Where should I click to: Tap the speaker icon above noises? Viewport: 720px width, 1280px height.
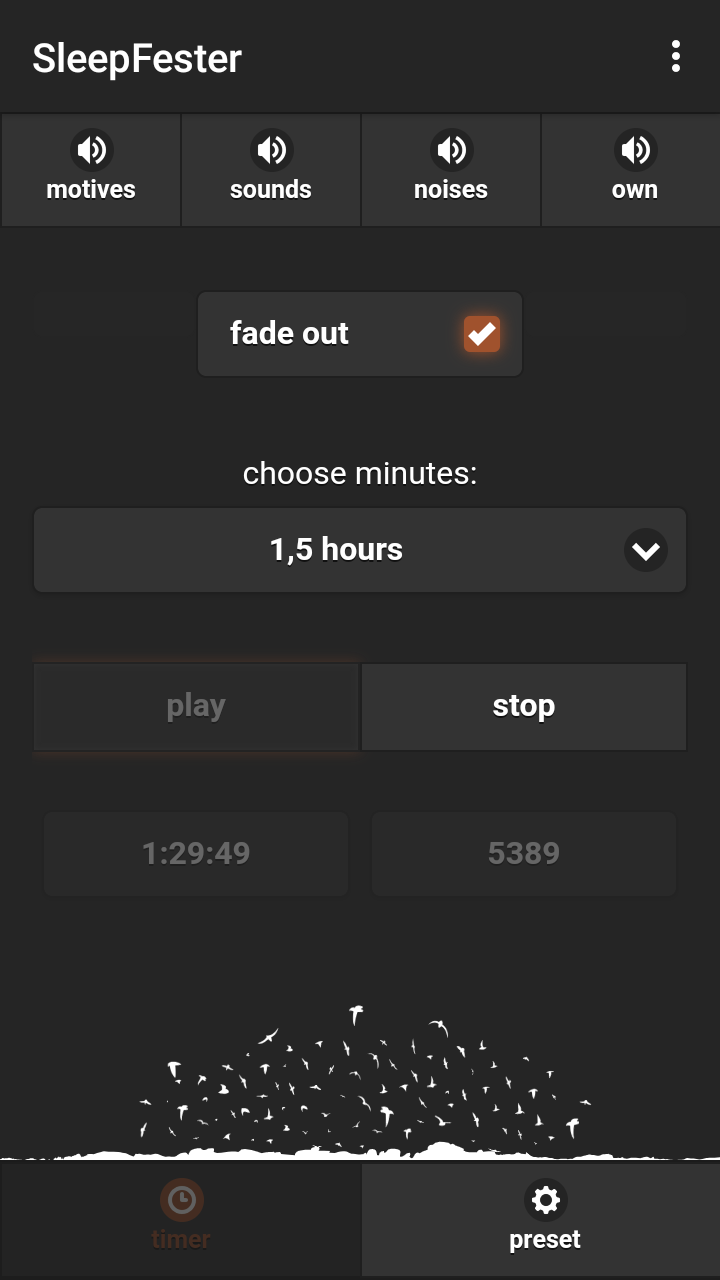point(451,150)
